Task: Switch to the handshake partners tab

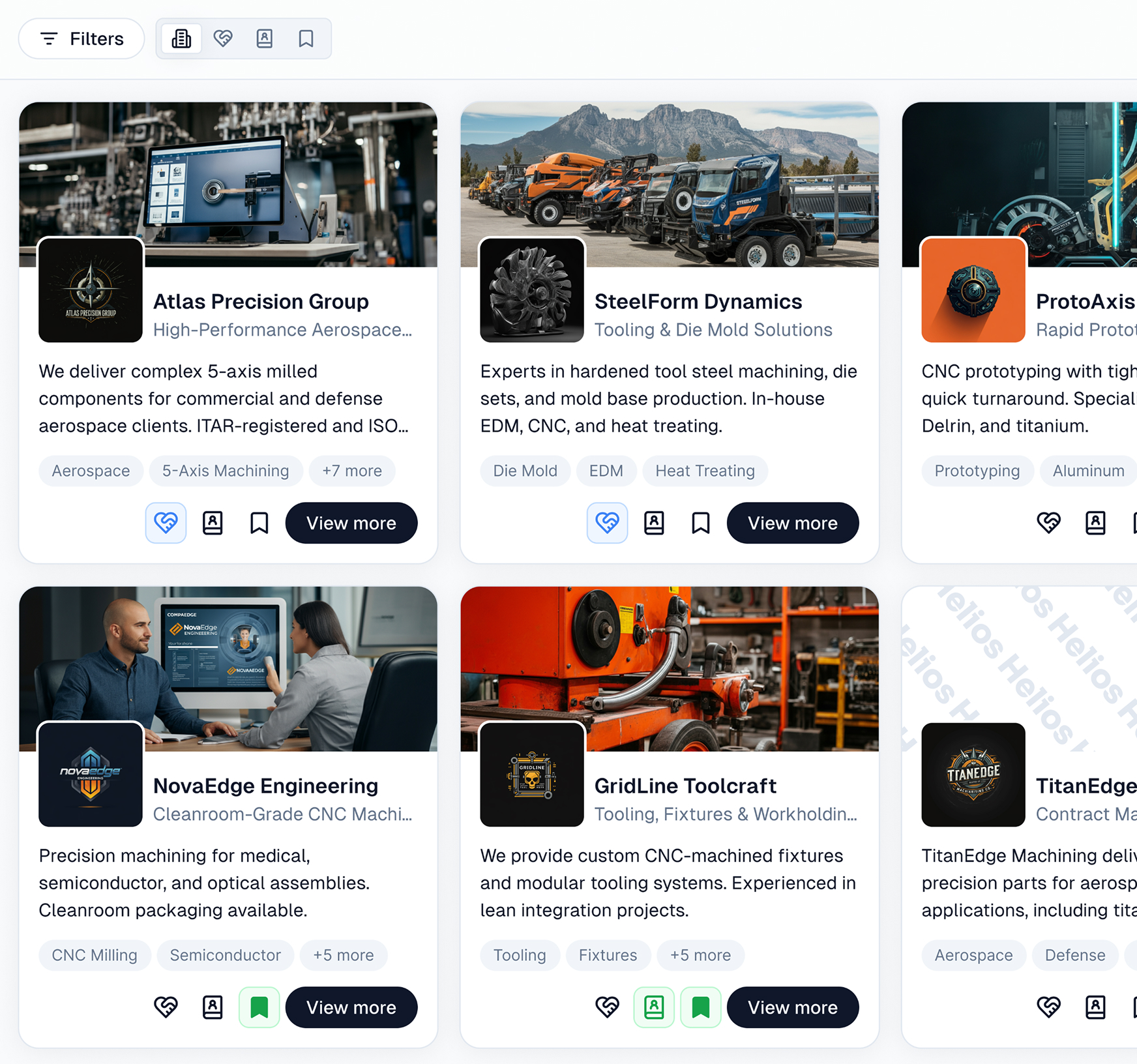Action: click(223, 39)
